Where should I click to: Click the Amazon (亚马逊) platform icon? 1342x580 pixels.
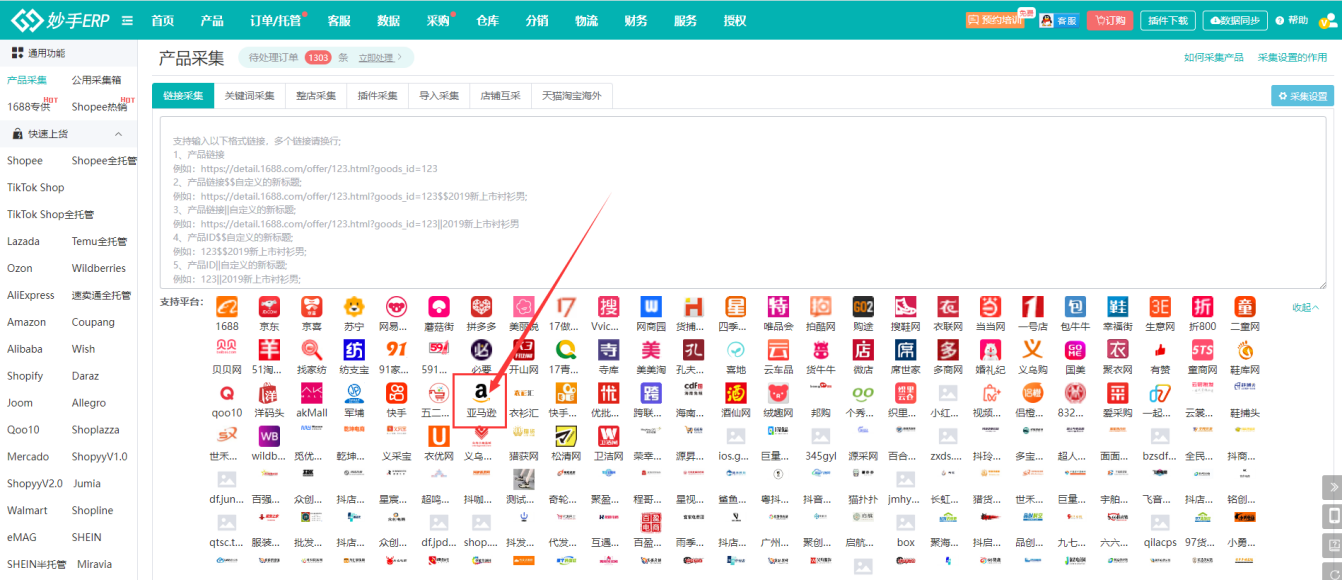(480, 392)
